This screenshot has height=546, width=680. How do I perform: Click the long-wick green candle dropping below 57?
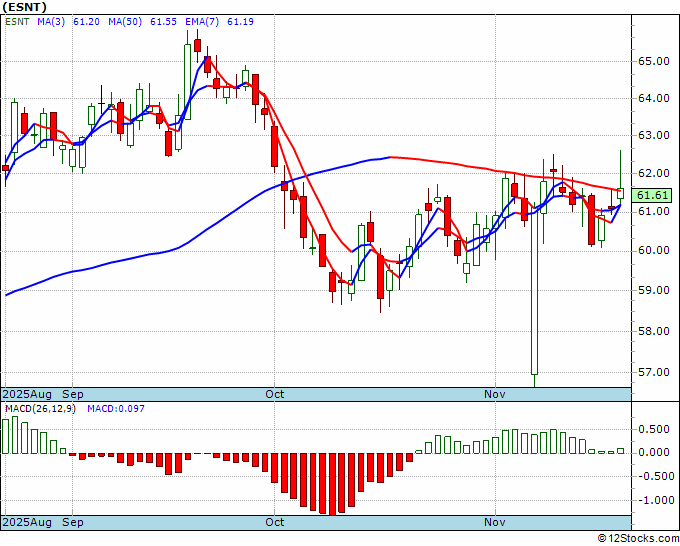[534, 295]
